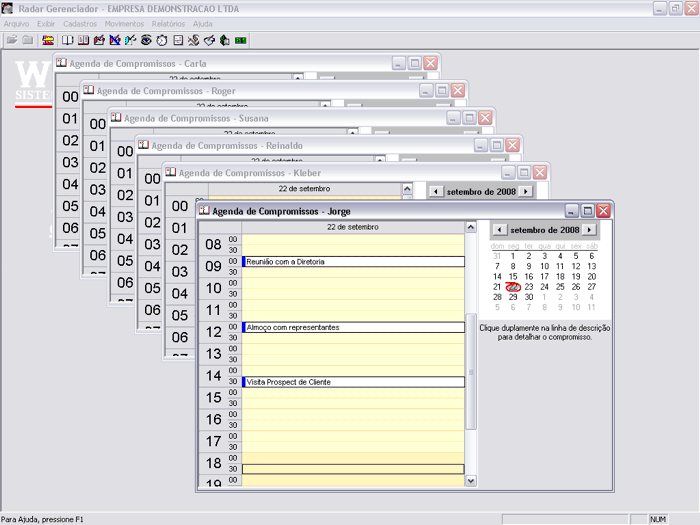Click the eye icon in toolbar
700x525 pixels.
[146, 40]
